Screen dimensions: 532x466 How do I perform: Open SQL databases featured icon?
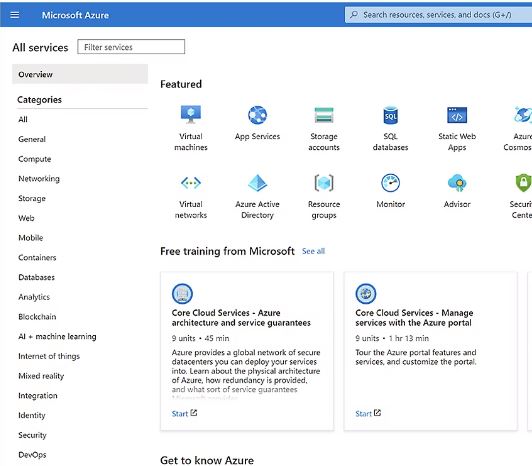(390, 115)
